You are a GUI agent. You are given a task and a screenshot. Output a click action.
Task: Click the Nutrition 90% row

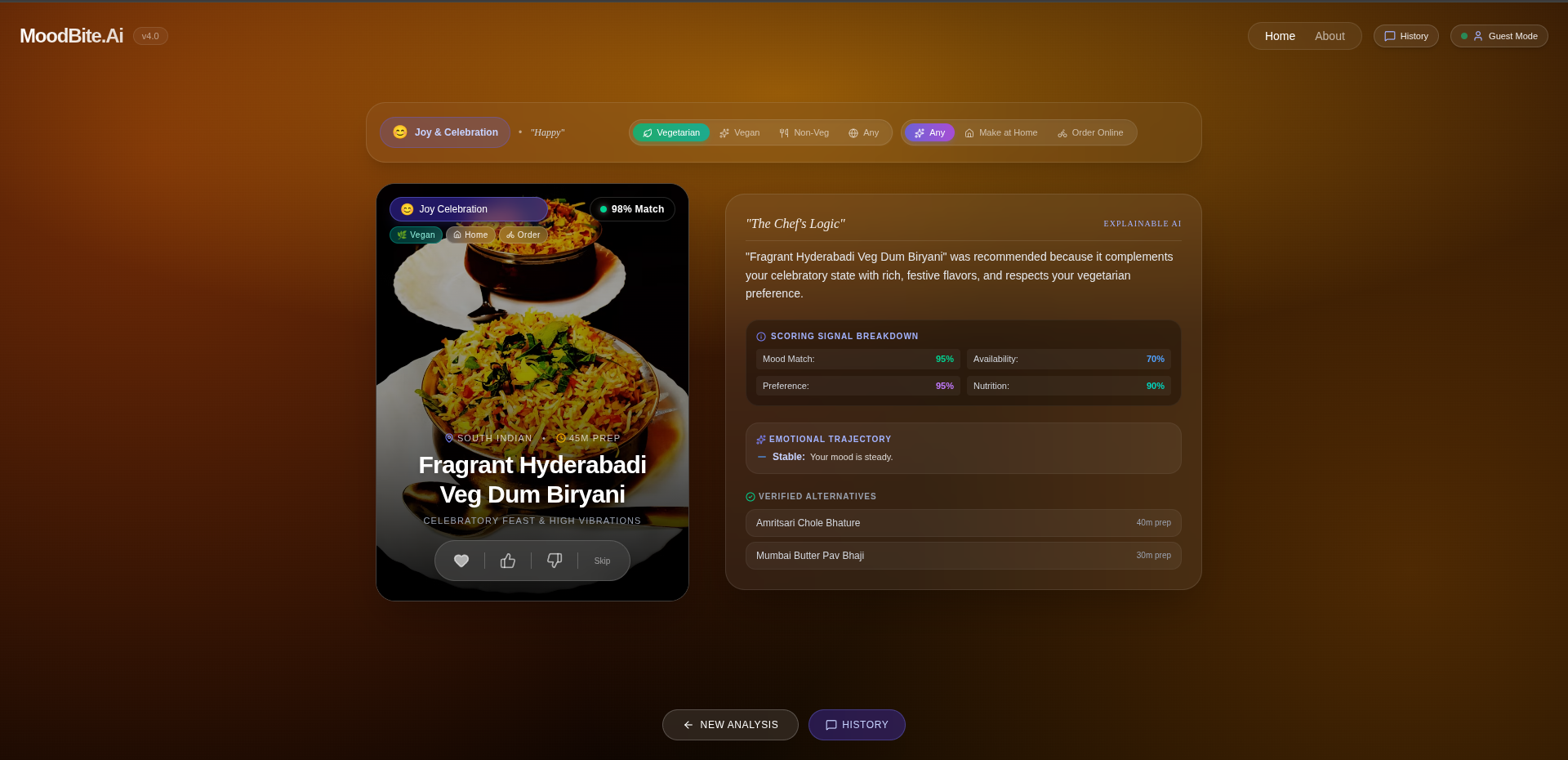[x=1069, y=386]
